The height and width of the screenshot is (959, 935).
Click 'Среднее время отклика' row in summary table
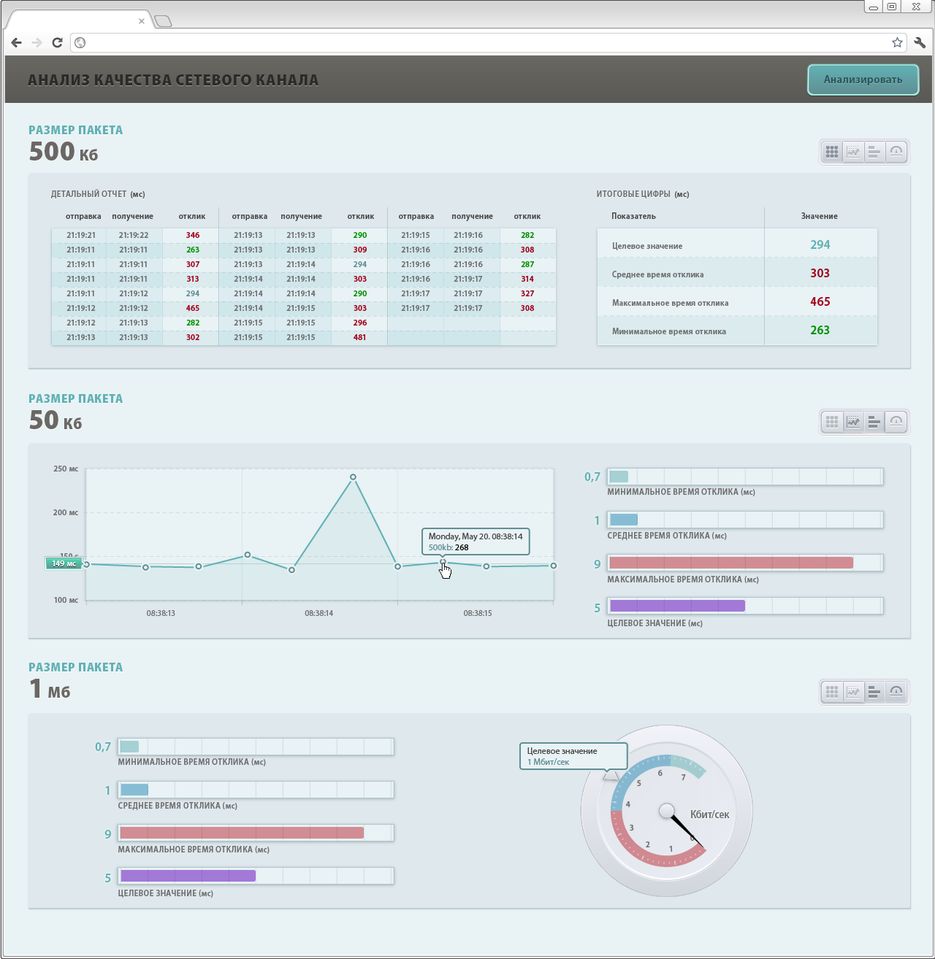737,273
